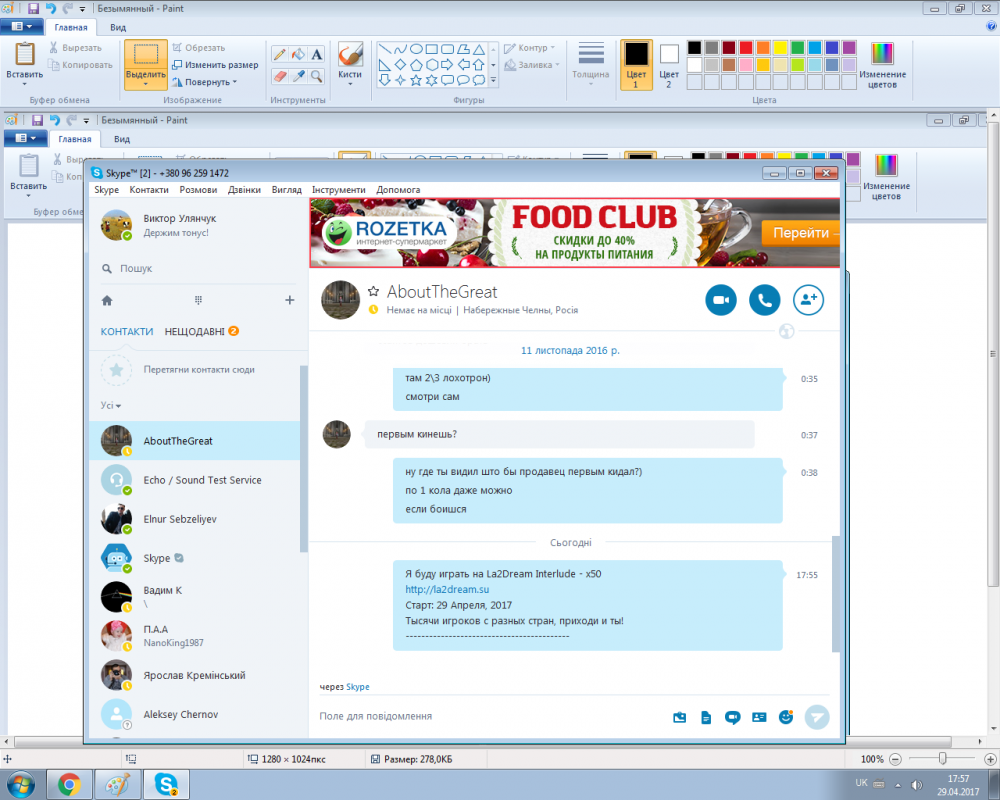1000x800 pixels.
Task: Click the Skype audio call button
Action: coord(764,300)
